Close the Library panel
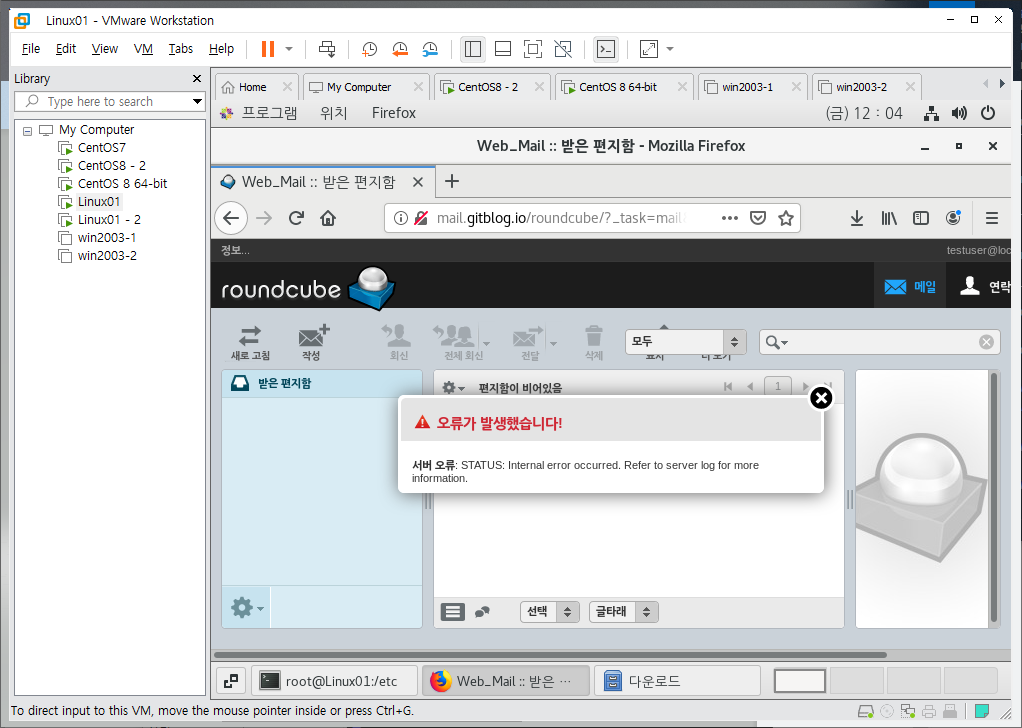Screen dimensions: 1022x728 pyautogui.click(x=197, y=78)
